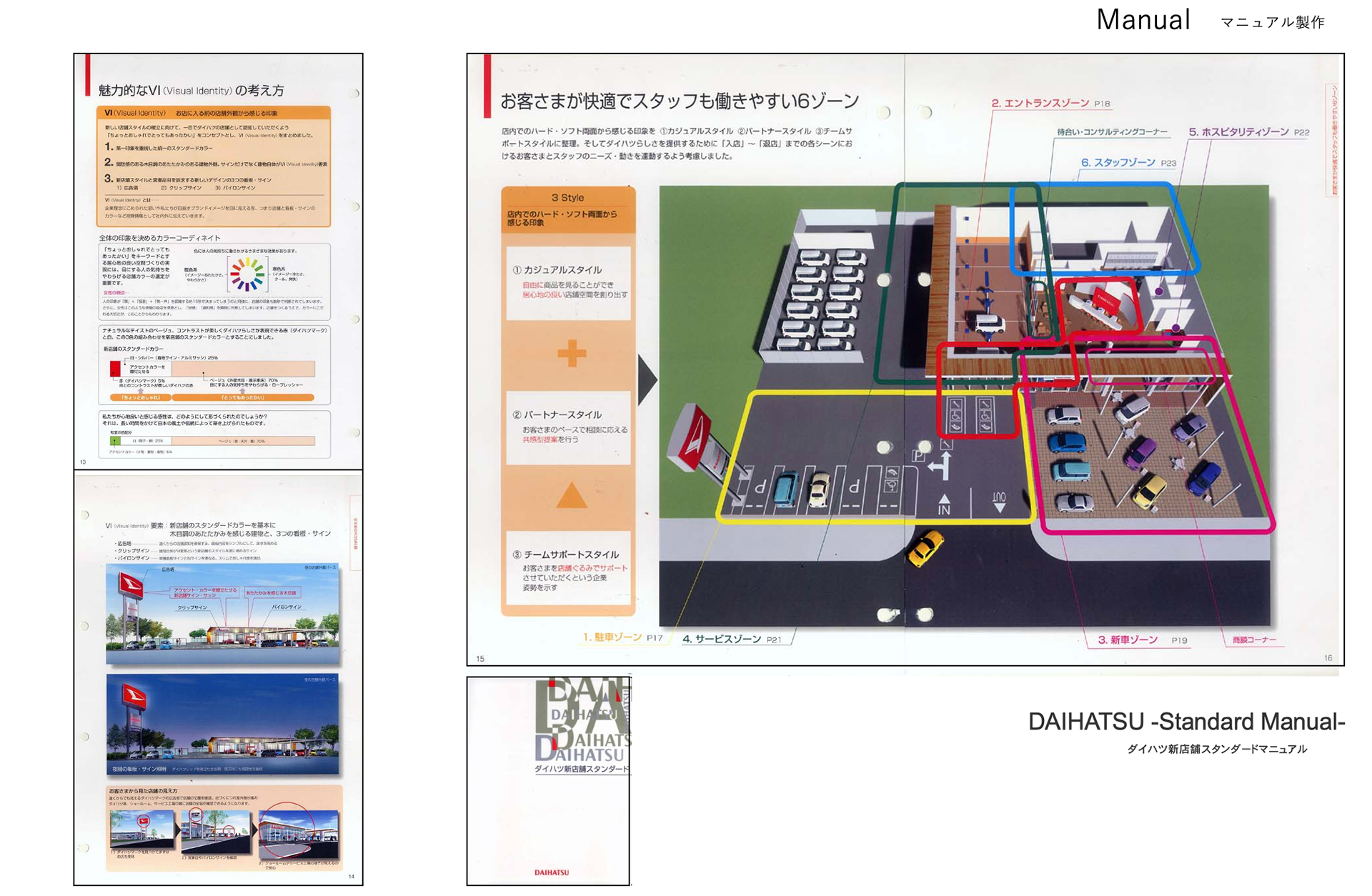The height and width of the screenshot is (896, 1372).
Task: Click the orange plus icon in 3 Style column
Action: [571, 353]
